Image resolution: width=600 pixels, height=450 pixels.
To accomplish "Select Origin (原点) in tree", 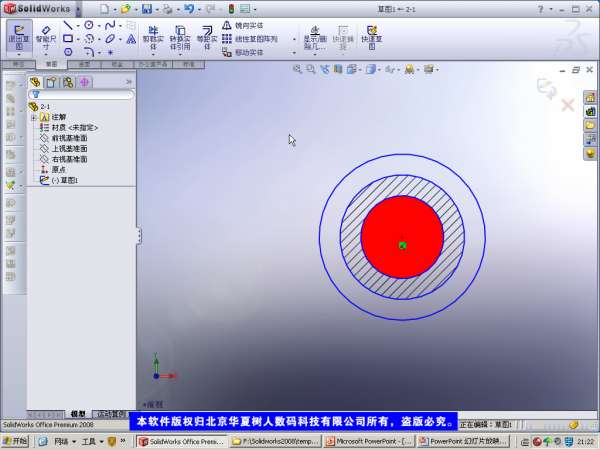I will [x=54, y=169].
